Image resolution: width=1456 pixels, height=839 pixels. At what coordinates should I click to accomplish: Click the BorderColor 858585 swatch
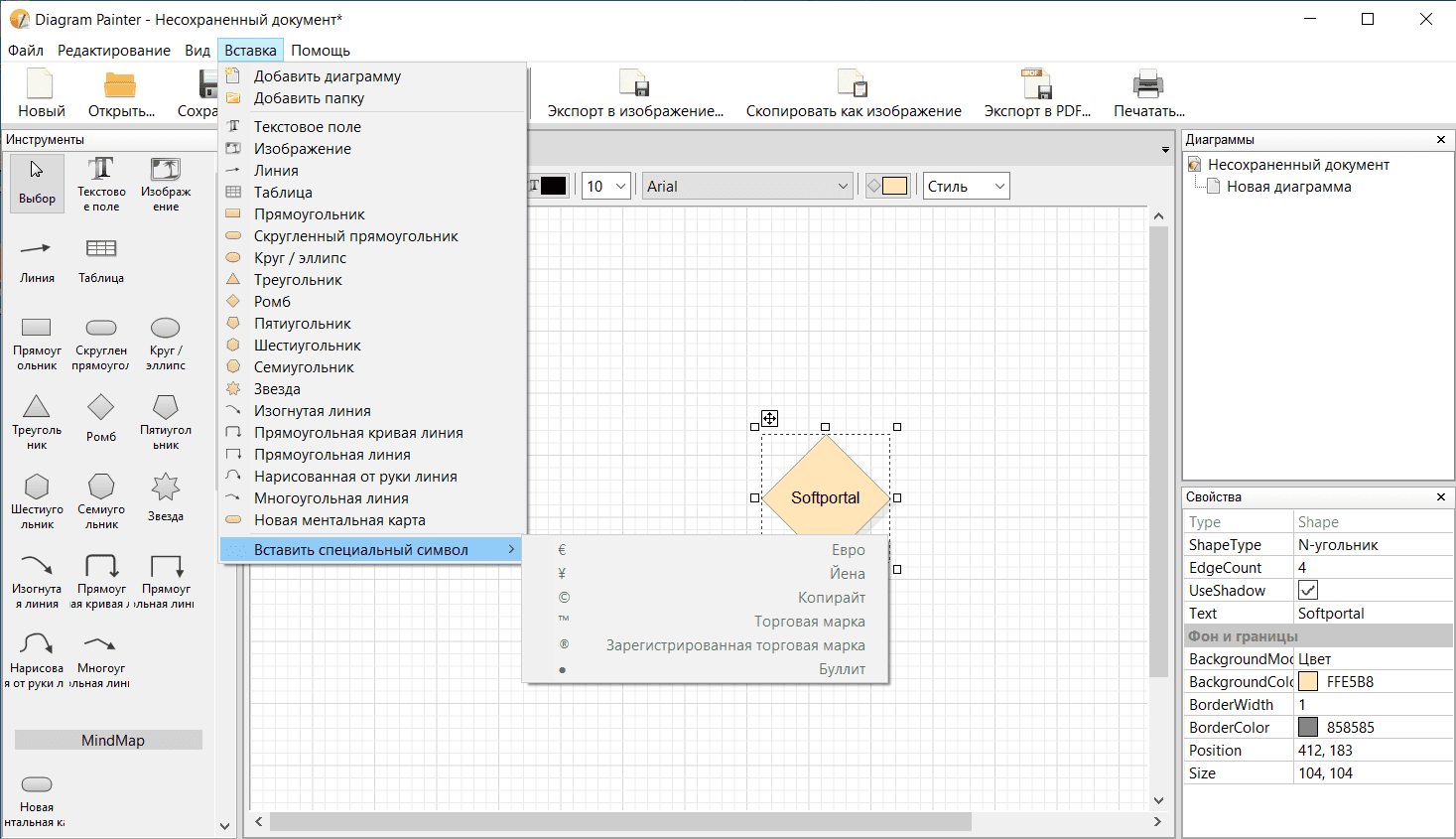pyautogui.click(x=1308, y=727)
